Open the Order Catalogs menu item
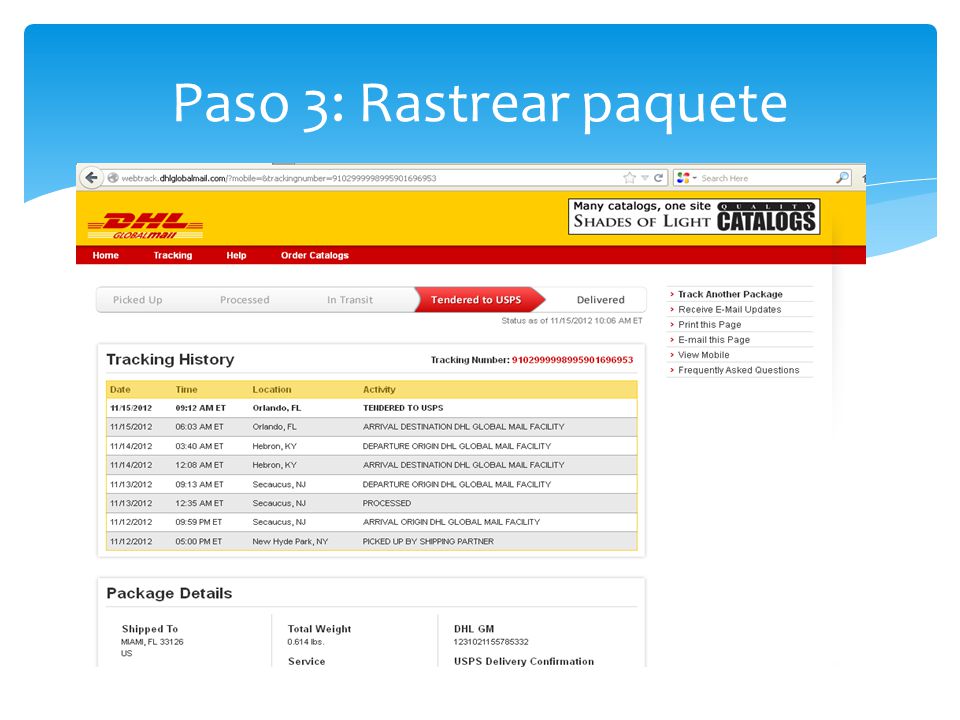Image resolution: width=960 pixels, height=720 pixels. [315, 255]
